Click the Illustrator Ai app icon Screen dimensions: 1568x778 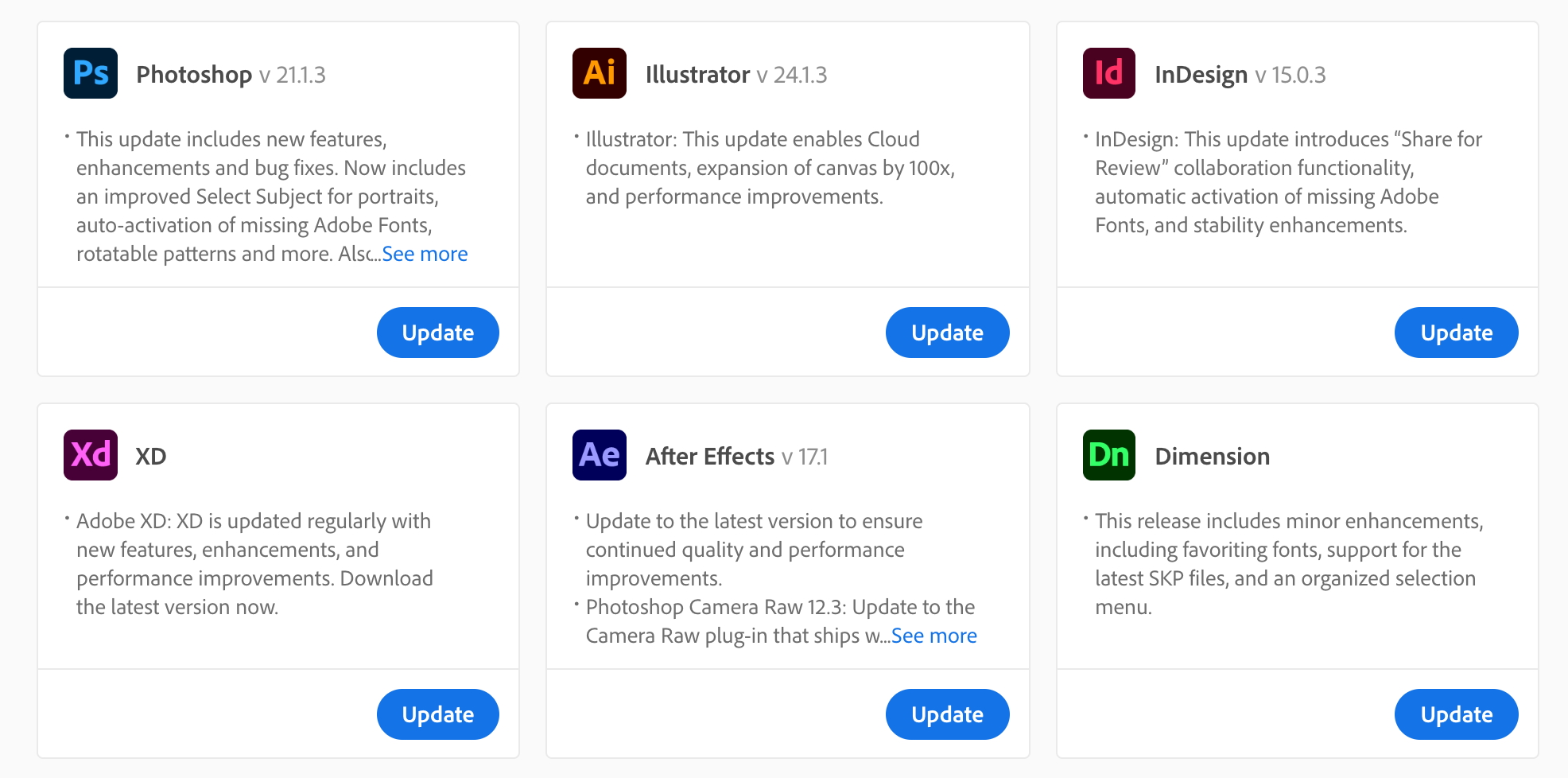coord(600,73)
